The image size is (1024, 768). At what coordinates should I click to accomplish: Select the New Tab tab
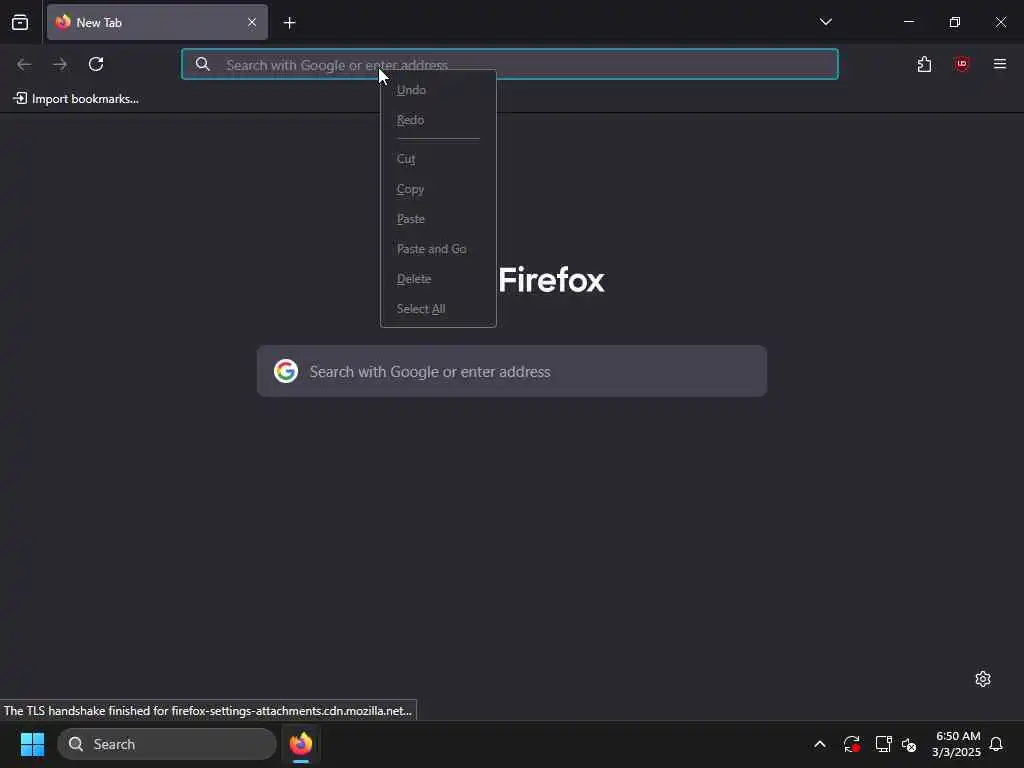[157, 22]
